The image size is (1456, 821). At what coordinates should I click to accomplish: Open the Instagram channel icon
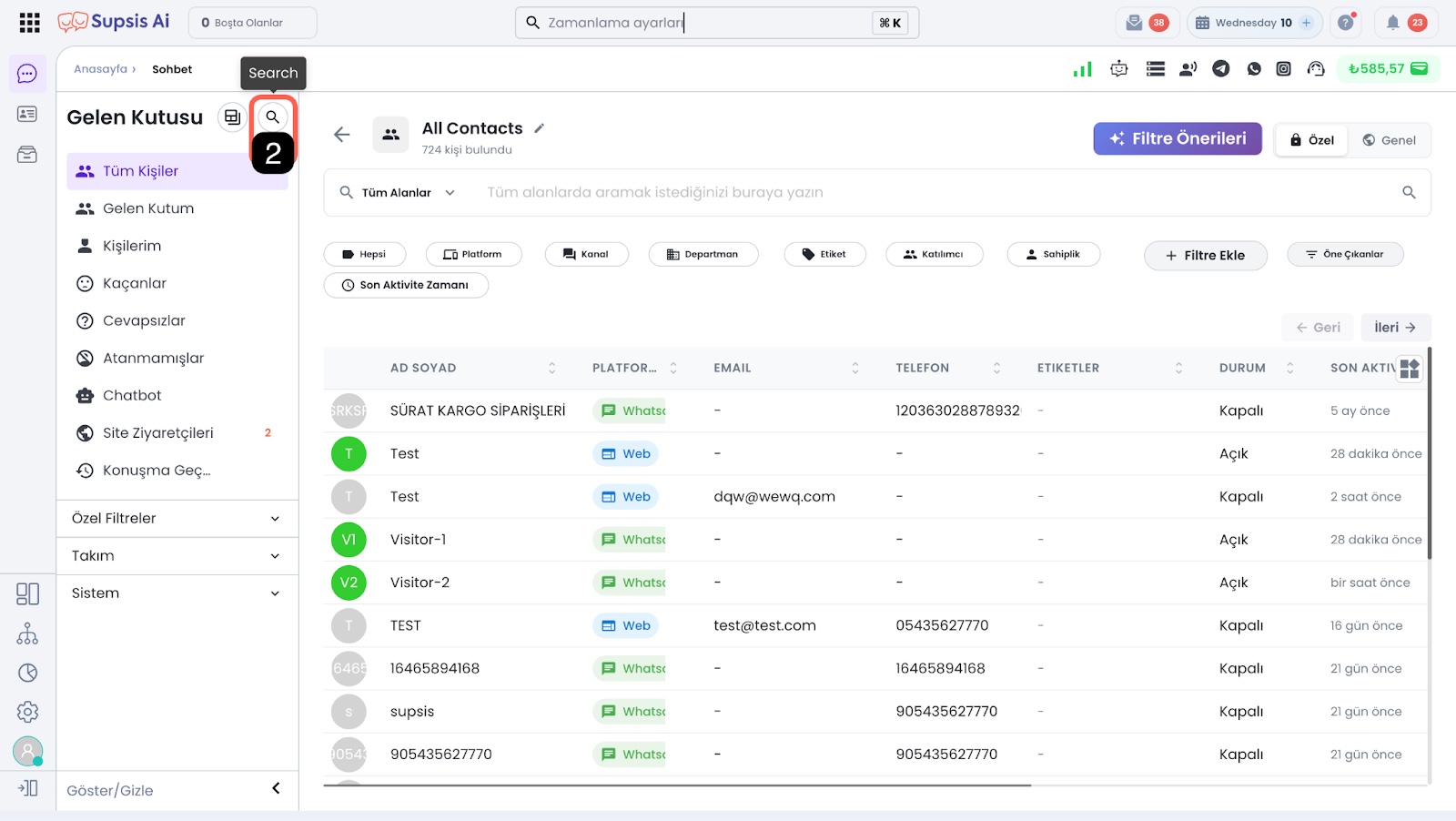point(1283,69)
